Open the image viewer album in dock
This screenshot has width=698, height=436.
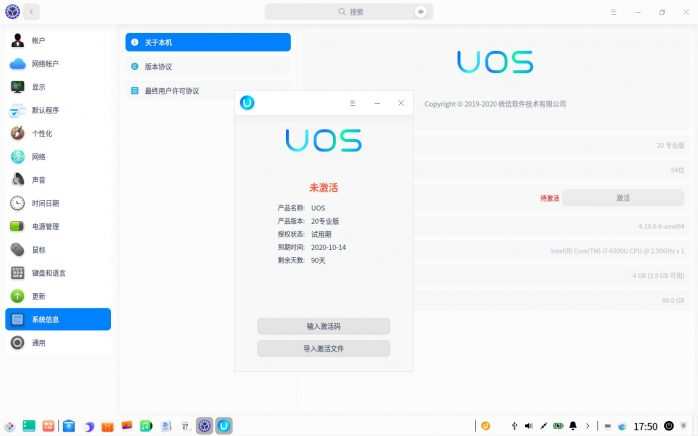pyautogui.click(x=127, y=426)
